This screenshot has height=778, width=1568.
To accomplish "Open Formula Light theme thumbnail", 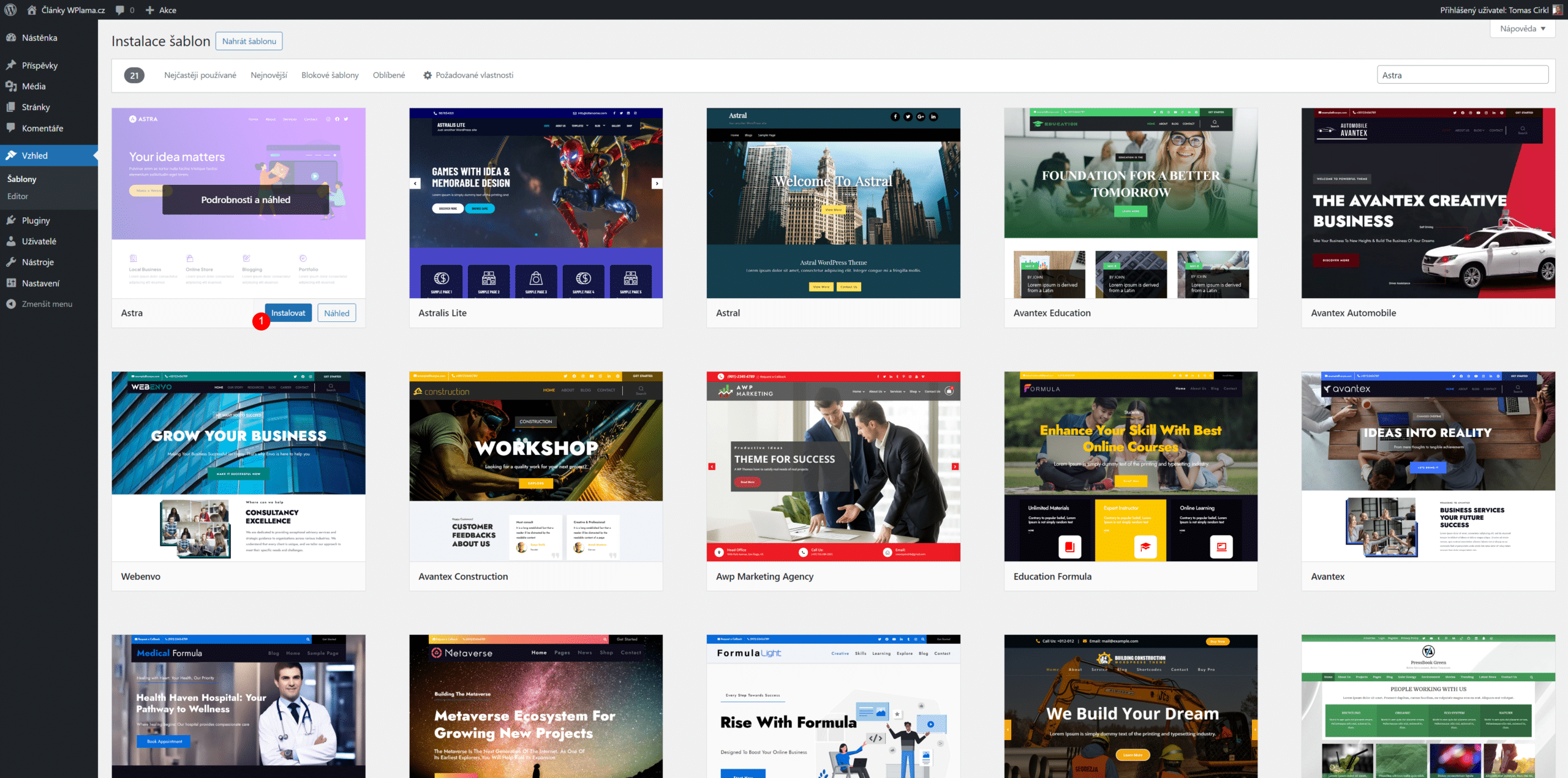I will pos(834,706).
